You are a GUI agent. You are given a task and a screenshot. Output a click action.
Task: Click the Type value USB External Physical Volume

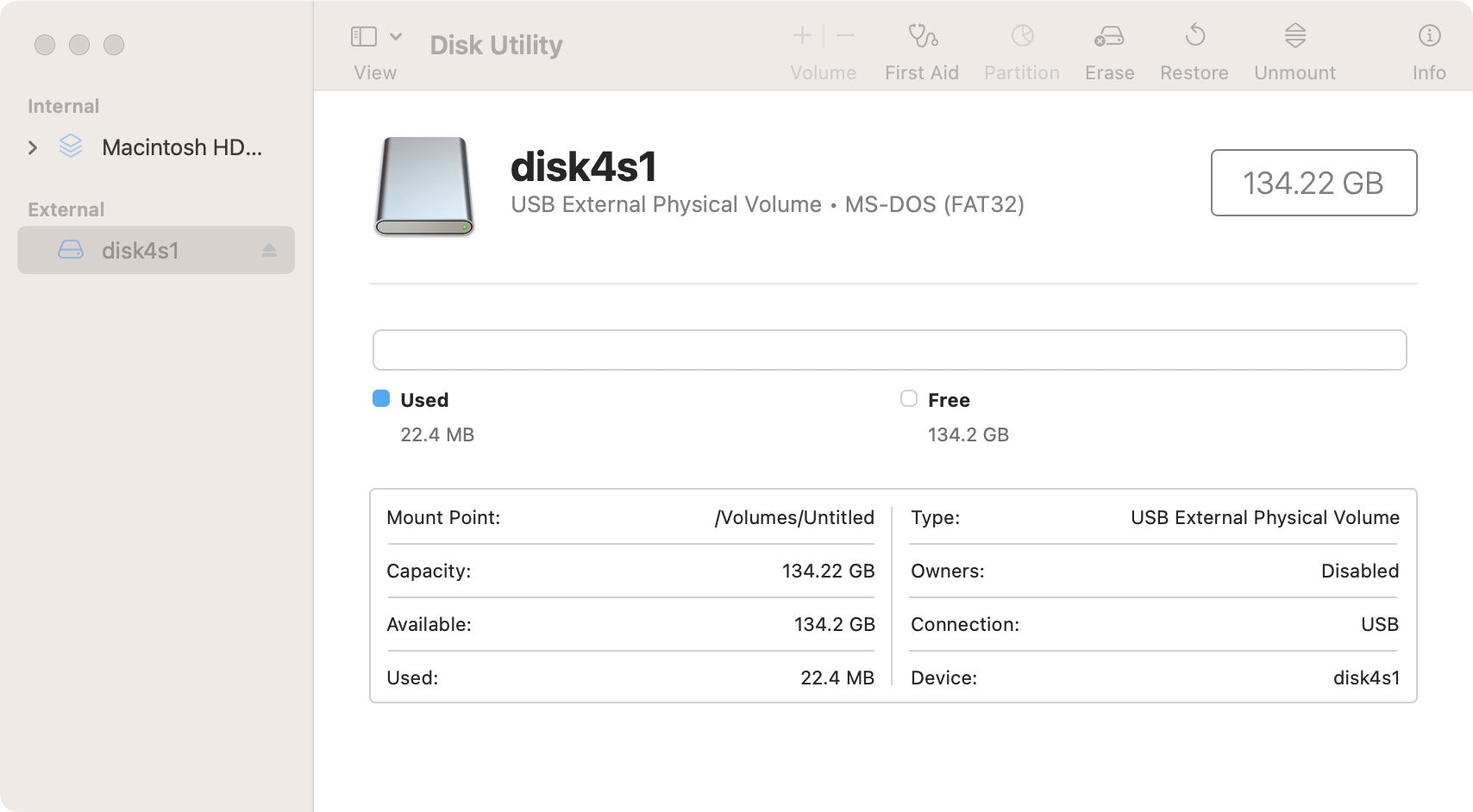pyautogui.click(x=1265, y=517)
